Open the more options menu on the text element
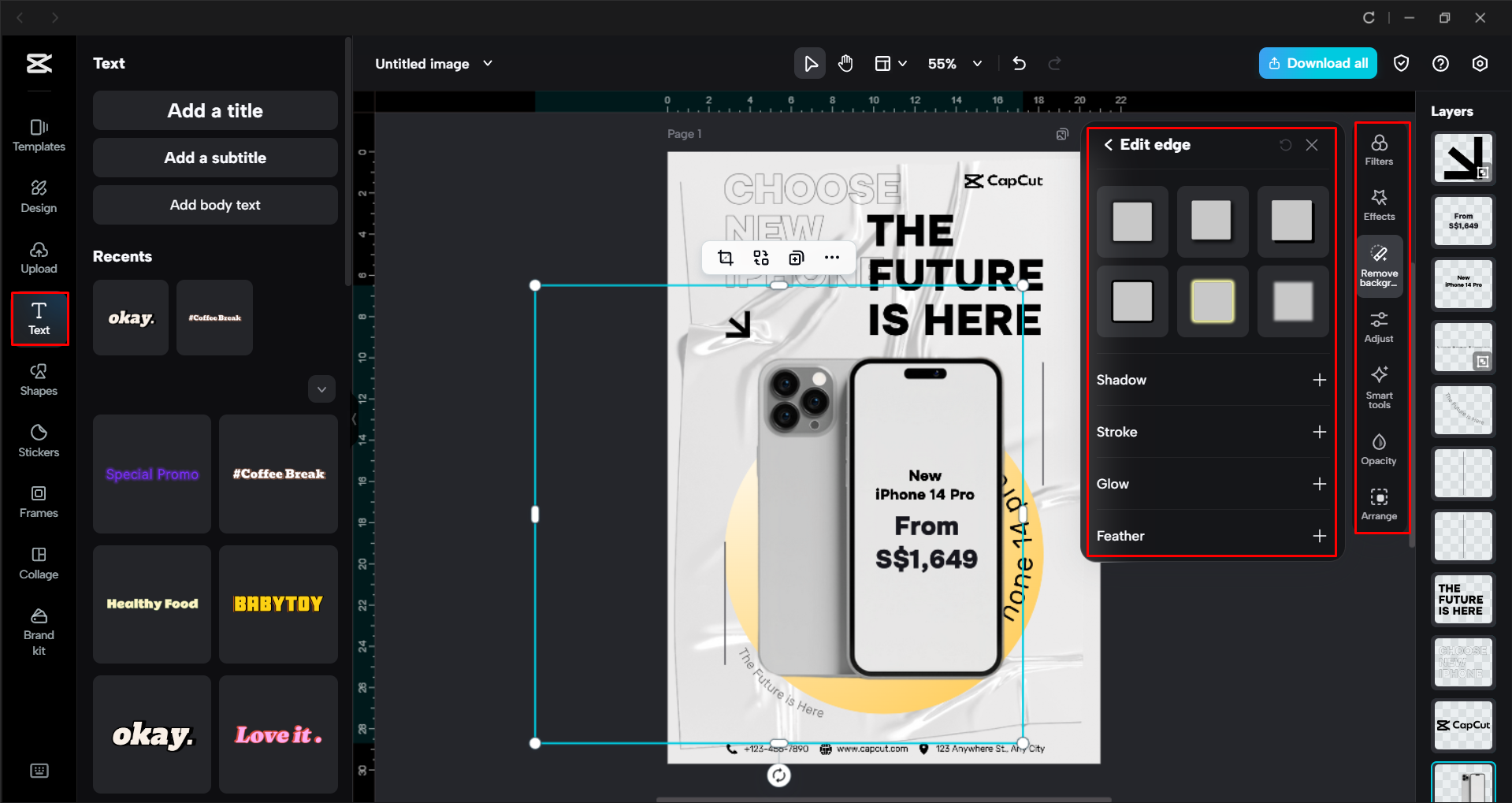This screenshot has width=1512, height=803. [832, 257]
